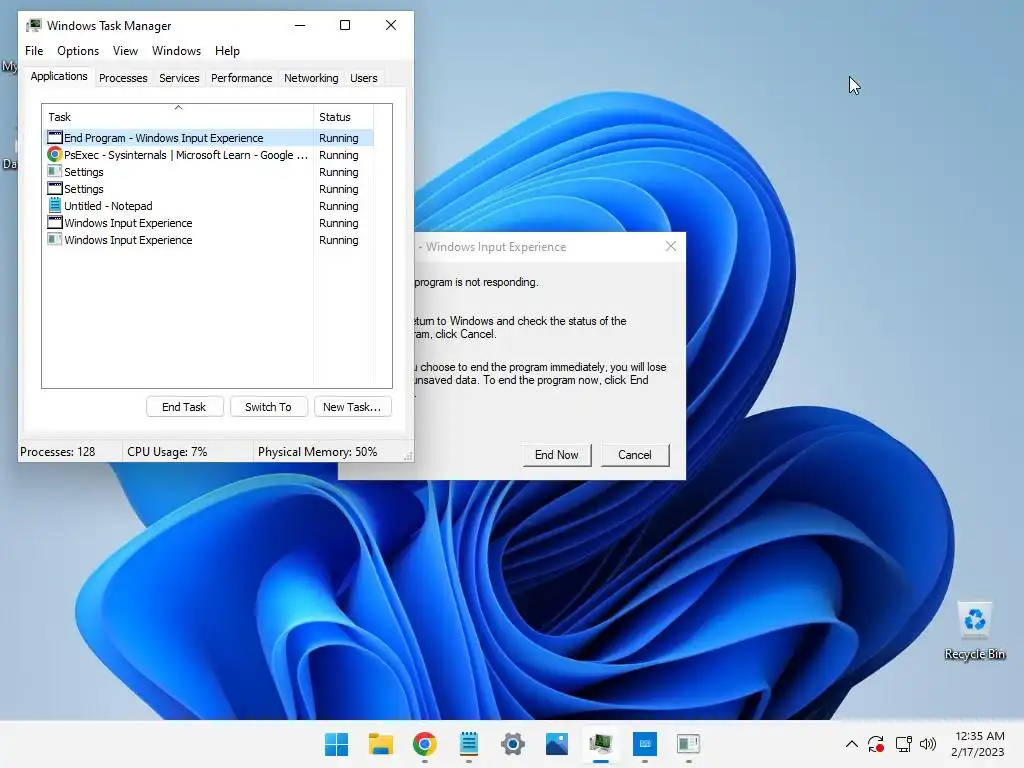
Task: Click Cancel in End Program dialog
Action: point(635,455)
